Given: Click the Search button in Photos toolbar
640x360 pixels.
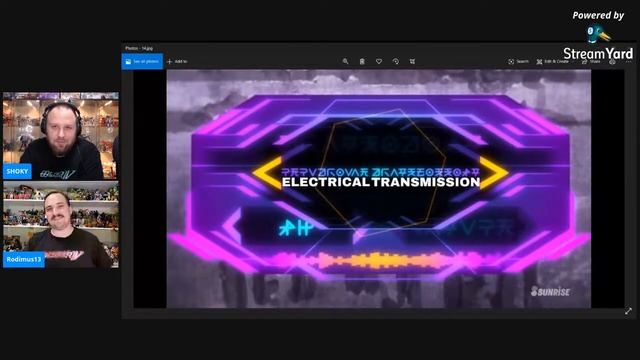Looking at the screenshot, I should tap(518, 62).
